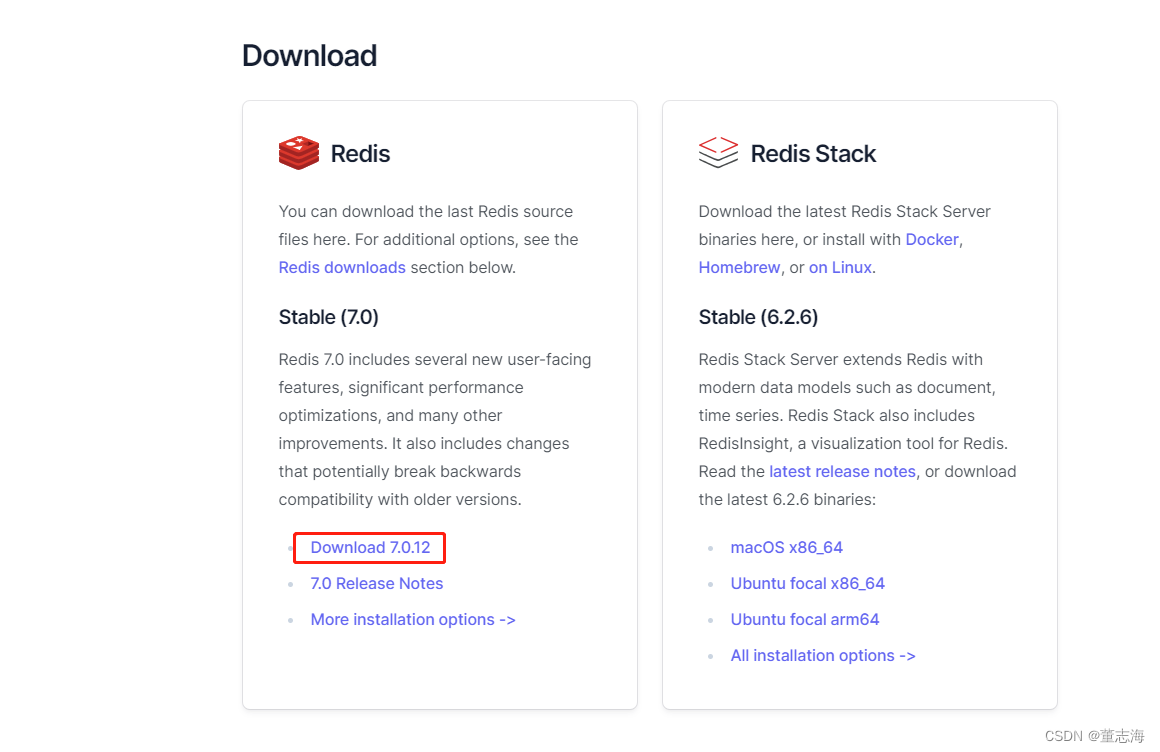
Task: Click the CSDN @董志海 watermark text
Action: [1095, 735]
